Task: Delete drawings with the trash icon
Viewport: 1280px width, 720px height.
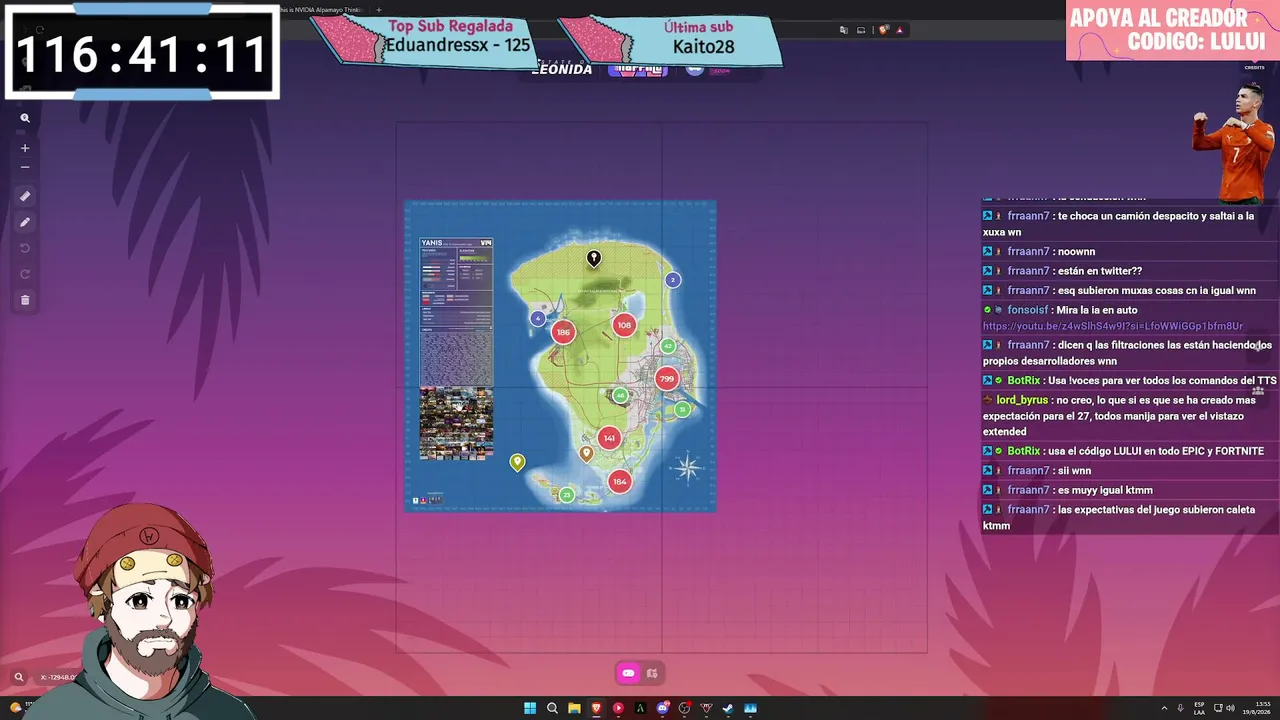Action: click(25, 300)
